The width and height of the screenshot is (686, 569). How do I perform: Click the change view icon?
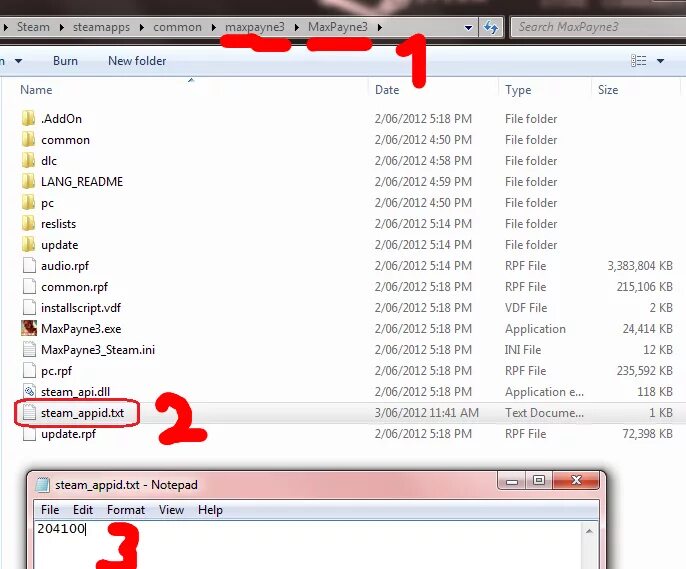pyautogui.click(x=638, y=61)
